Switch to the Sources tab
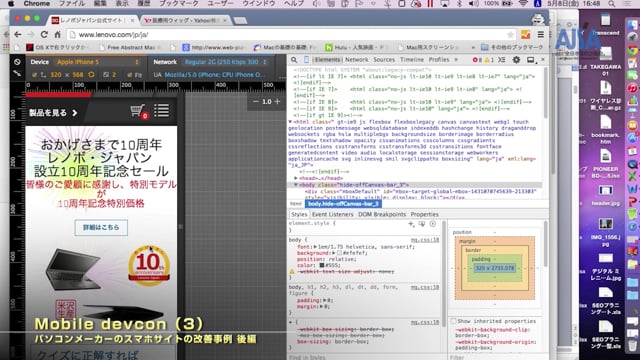 point(384,60)
